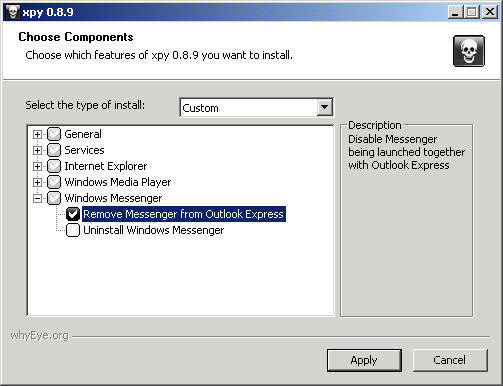The height and width of the screenshot is (386, 503).
Task: Toggle the General group checkbox
Action: pyautogui.click(x=54, y=134)
